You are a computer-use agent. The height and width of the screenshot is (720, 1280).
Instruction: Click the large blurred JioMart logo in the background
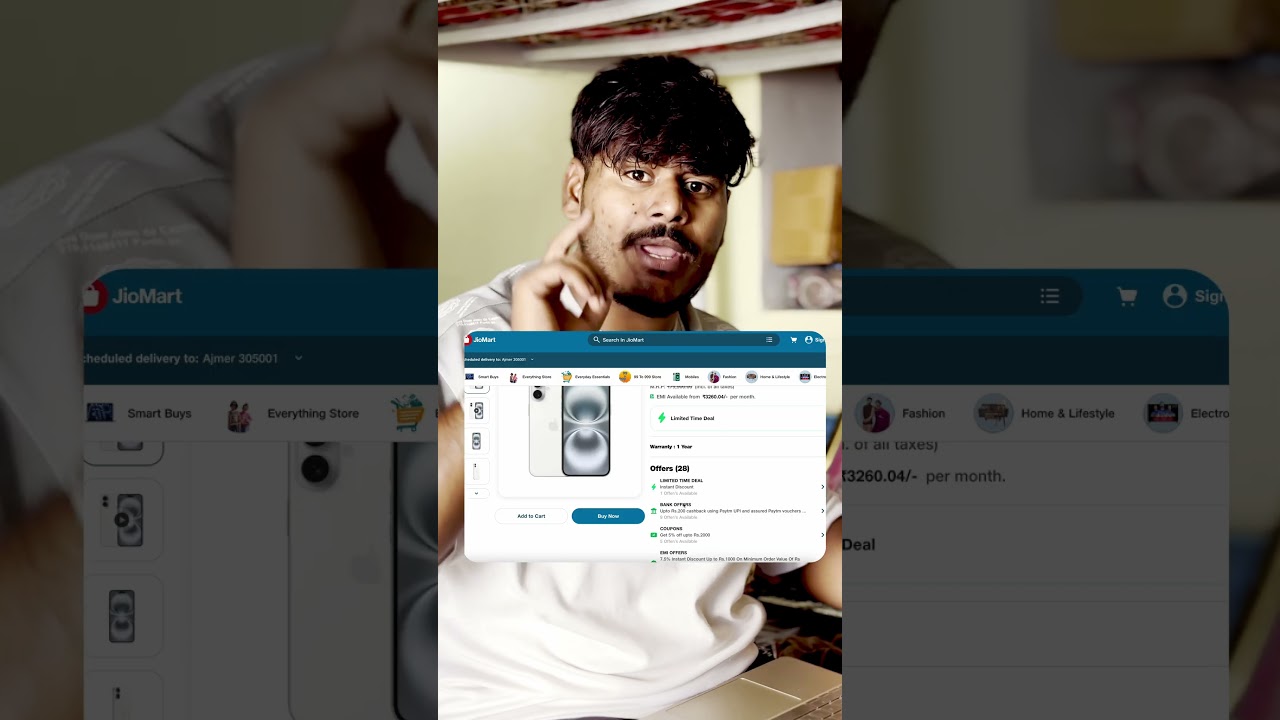pos(135,296)
